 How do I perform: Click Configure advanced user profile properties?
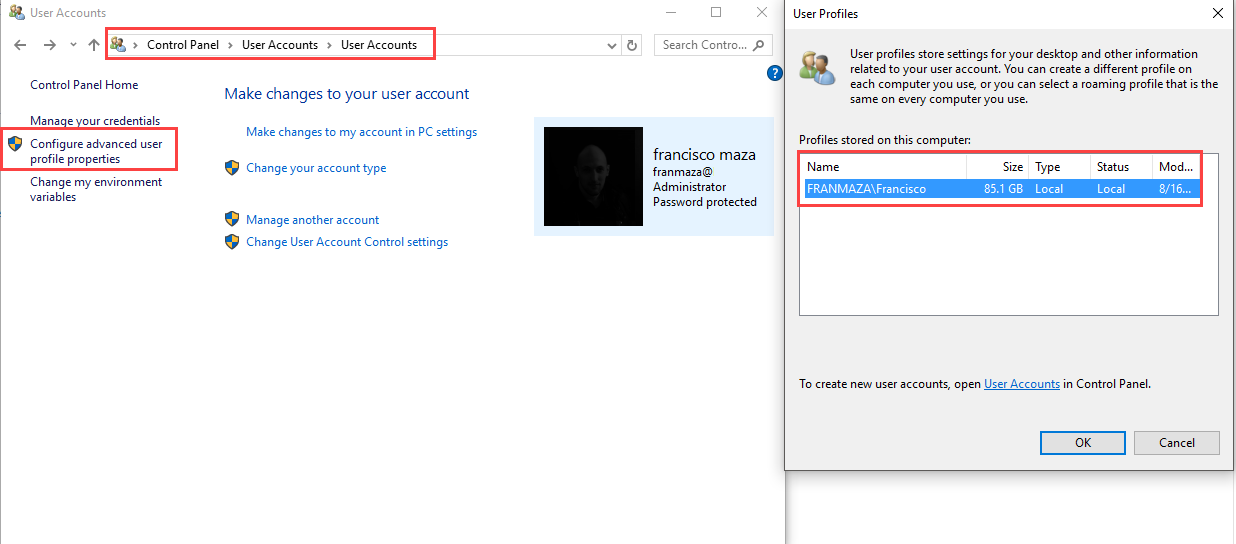[96, 151]
